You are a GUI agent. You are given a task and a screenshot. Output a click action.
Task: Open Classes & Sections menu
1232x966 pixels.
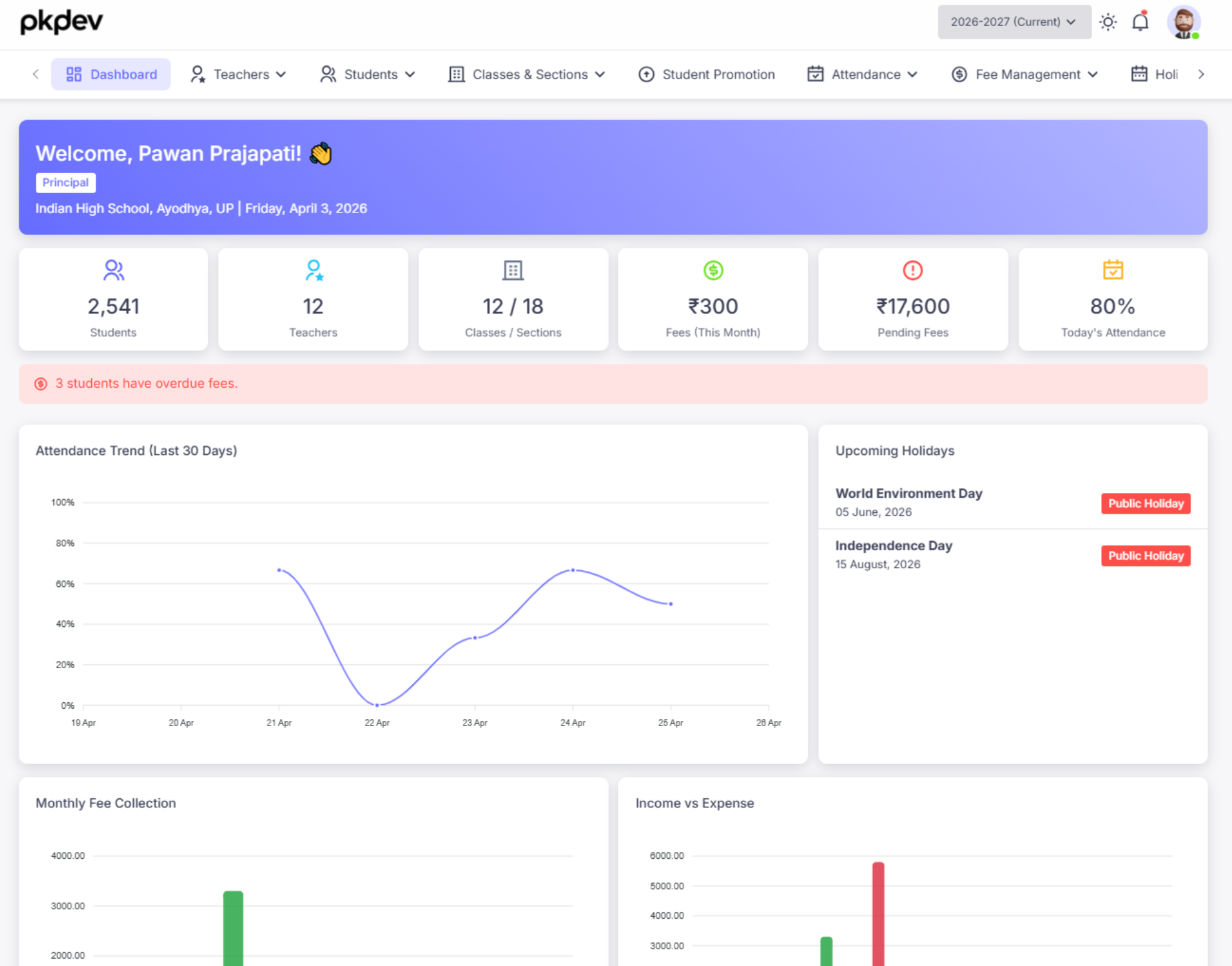[527, 74]
